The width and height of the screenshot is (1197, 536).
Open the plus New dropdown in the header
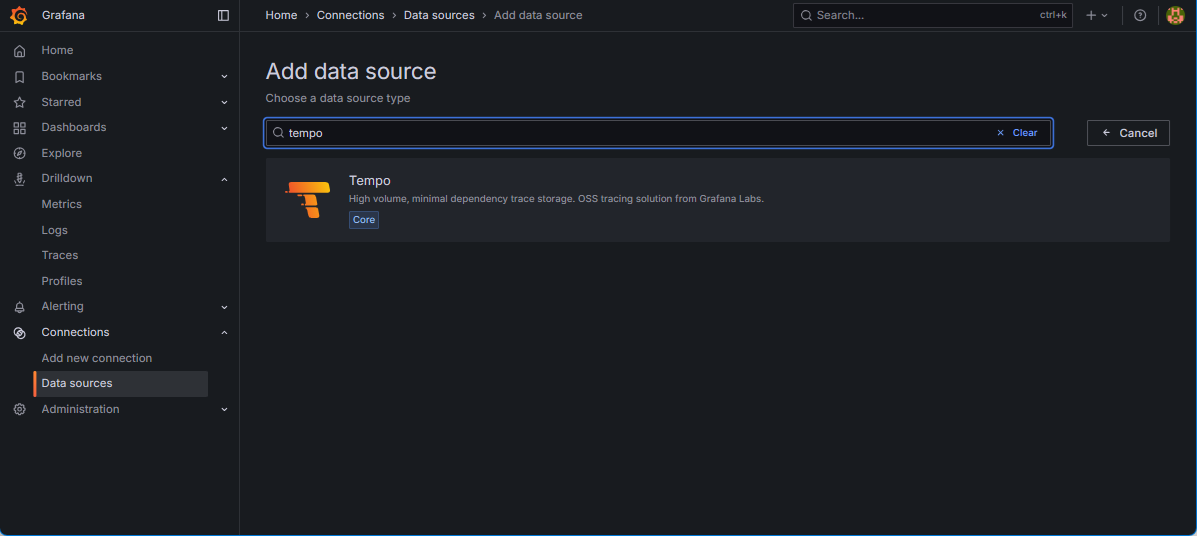[1097, 15]
